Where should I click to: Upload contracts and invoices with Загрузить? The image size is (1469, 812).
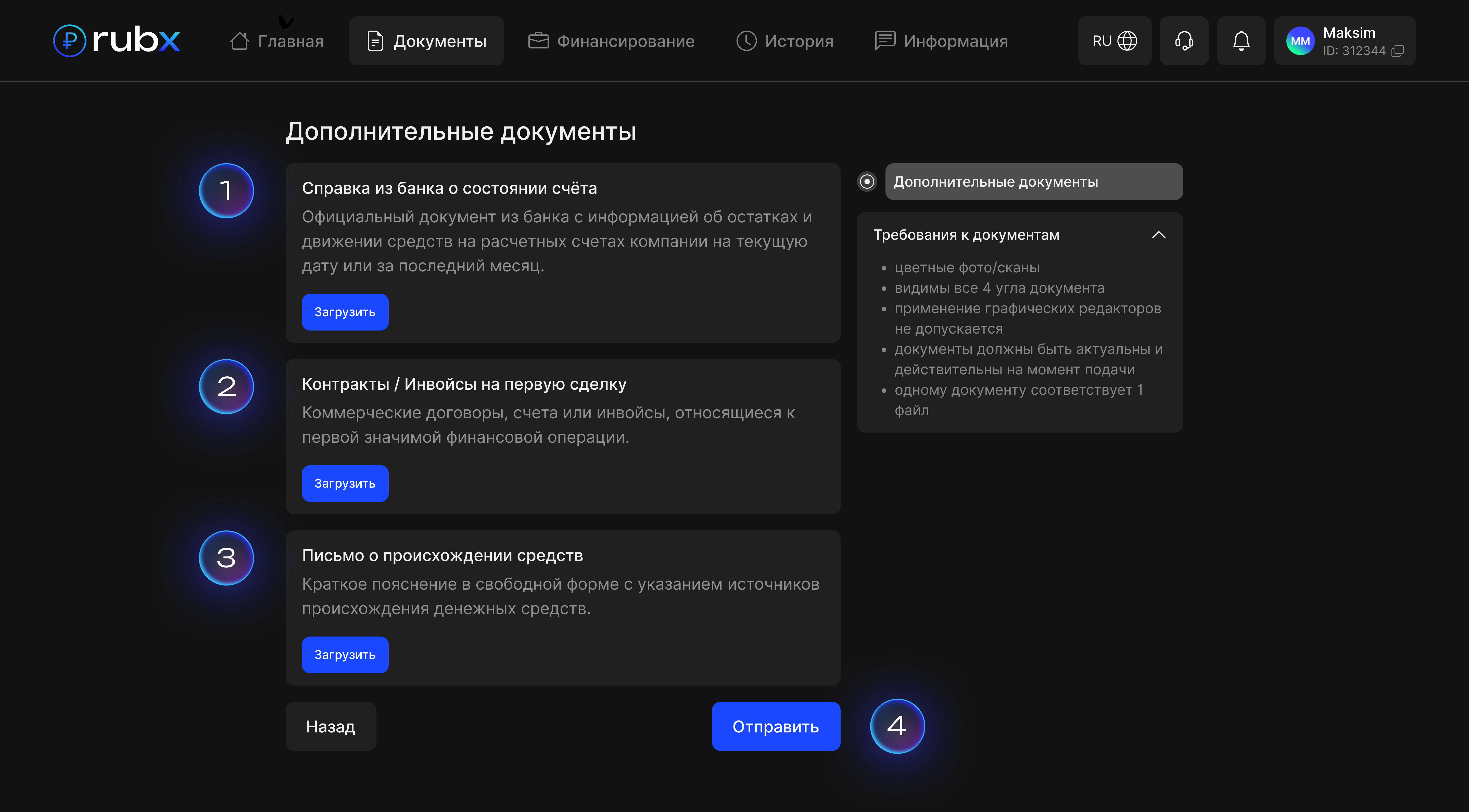[x=345, y=484]
